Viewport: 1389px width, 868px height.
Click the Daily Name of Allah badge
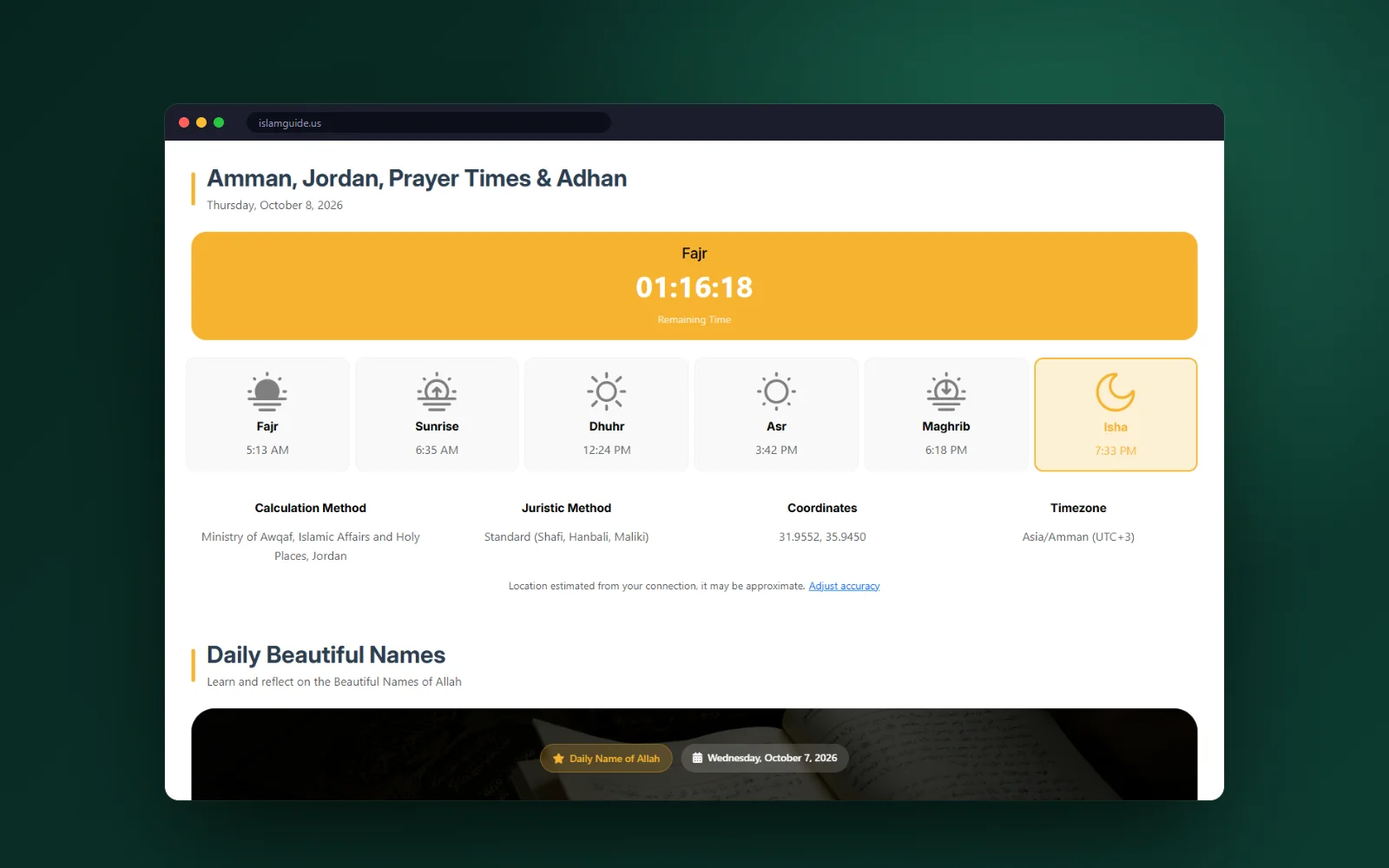(606, 758)
